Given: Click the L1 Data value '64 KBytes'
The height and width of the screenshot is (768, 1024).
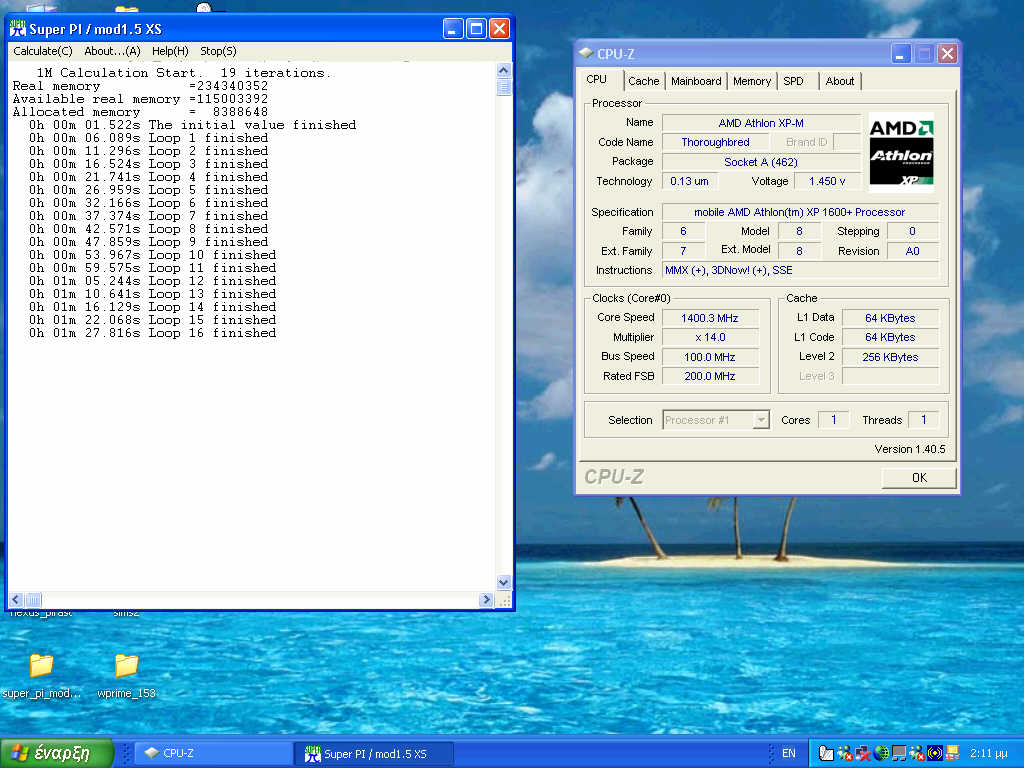Looking at the screenshot, I should [890, 318].
